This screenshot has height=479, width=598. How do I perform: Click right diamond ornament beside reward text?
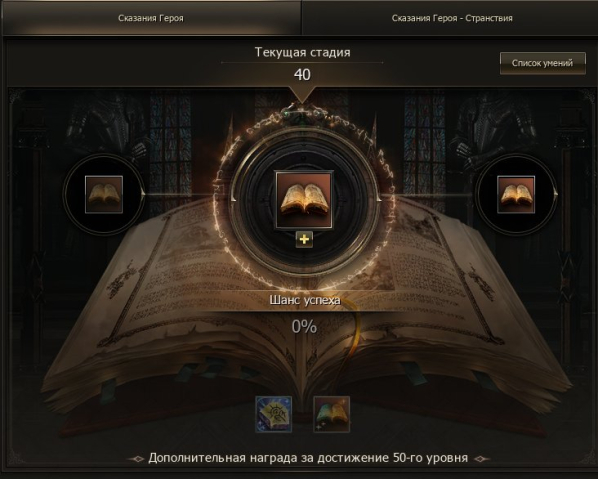click(x=481, y=459)
